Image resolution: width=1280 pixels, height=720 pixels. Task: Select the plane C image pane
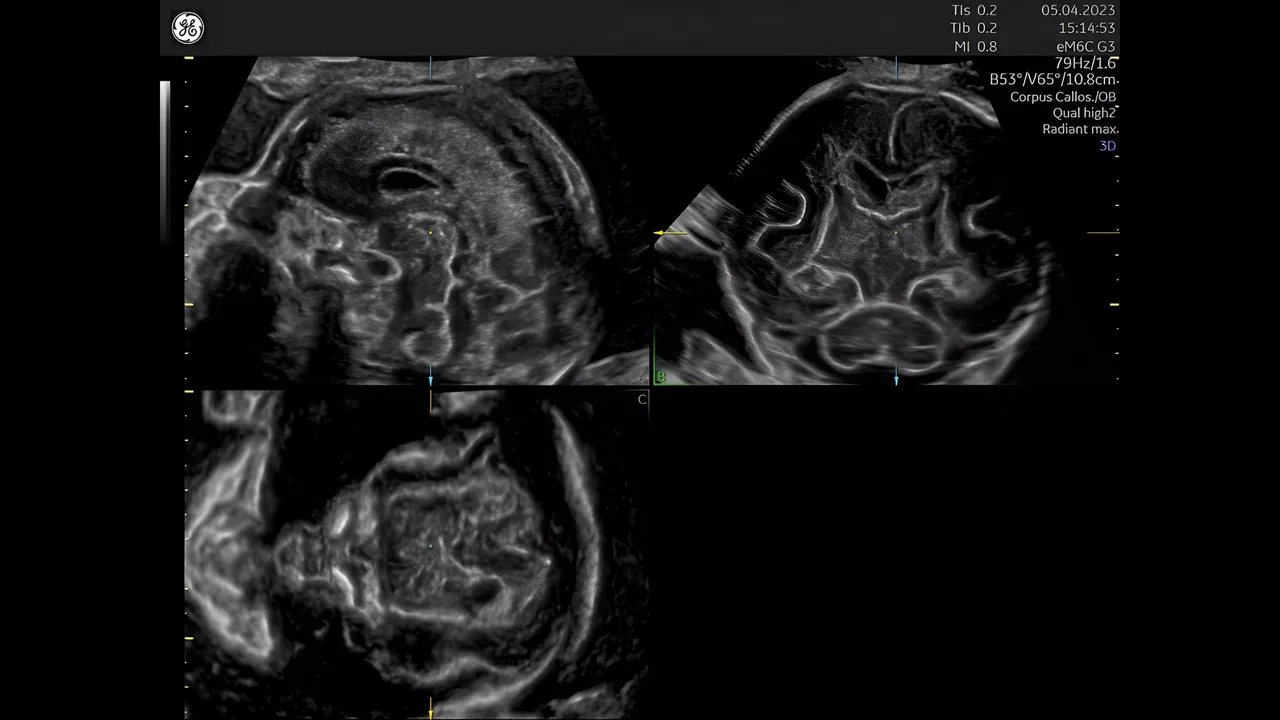(x=417, y=555)
